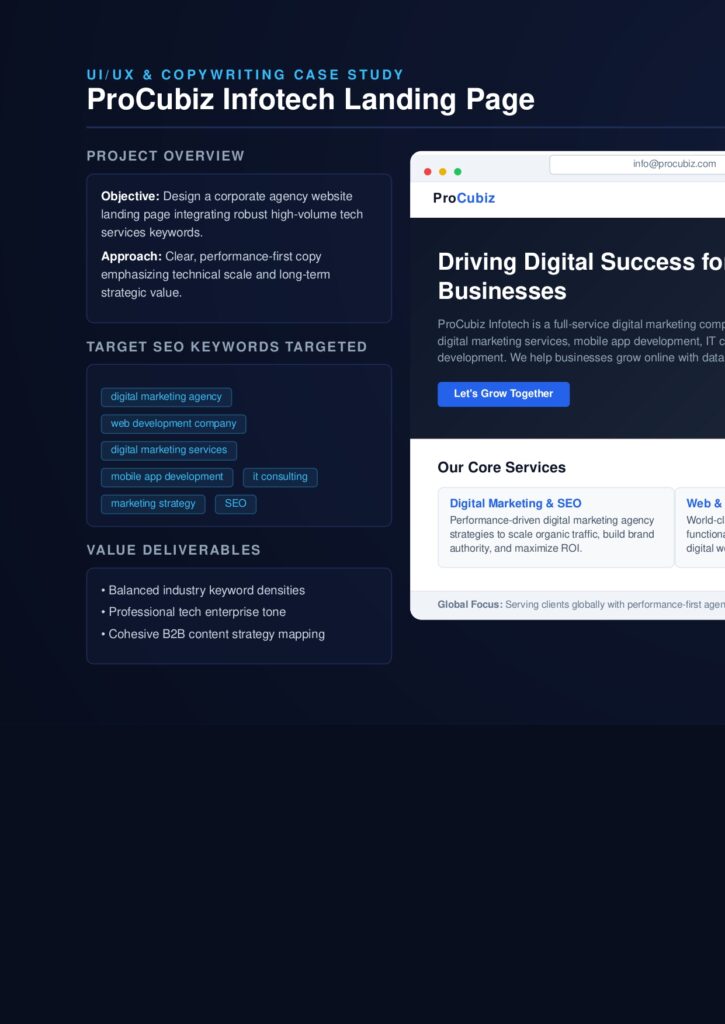Select the 'marketing strategy' keyword tag
725x1024 pixels.
pyautogui.click(x=153, y=504)
